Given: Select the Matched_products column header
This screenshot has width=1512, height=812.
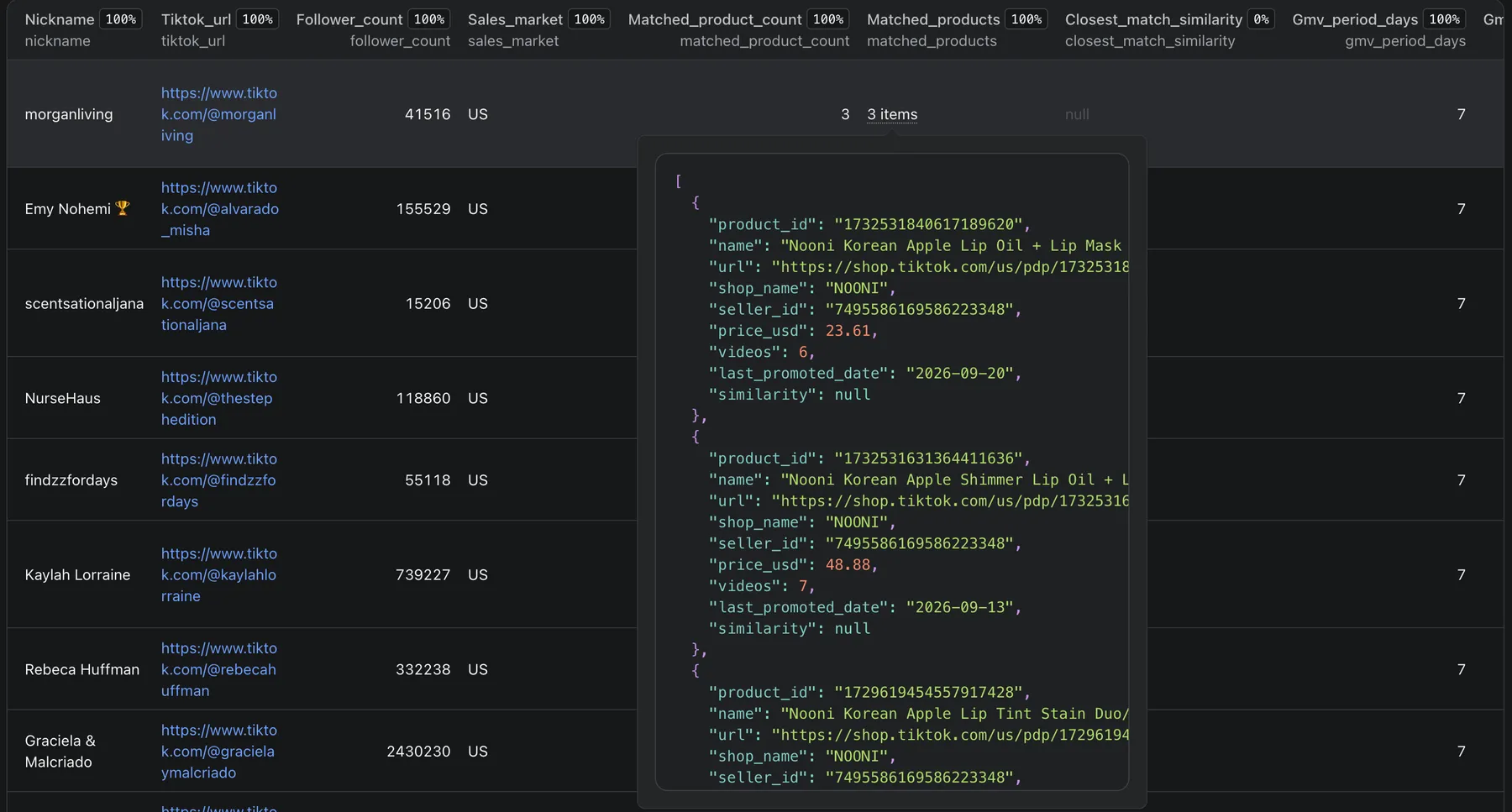Looking at the screenshot, I should [933, 19].
